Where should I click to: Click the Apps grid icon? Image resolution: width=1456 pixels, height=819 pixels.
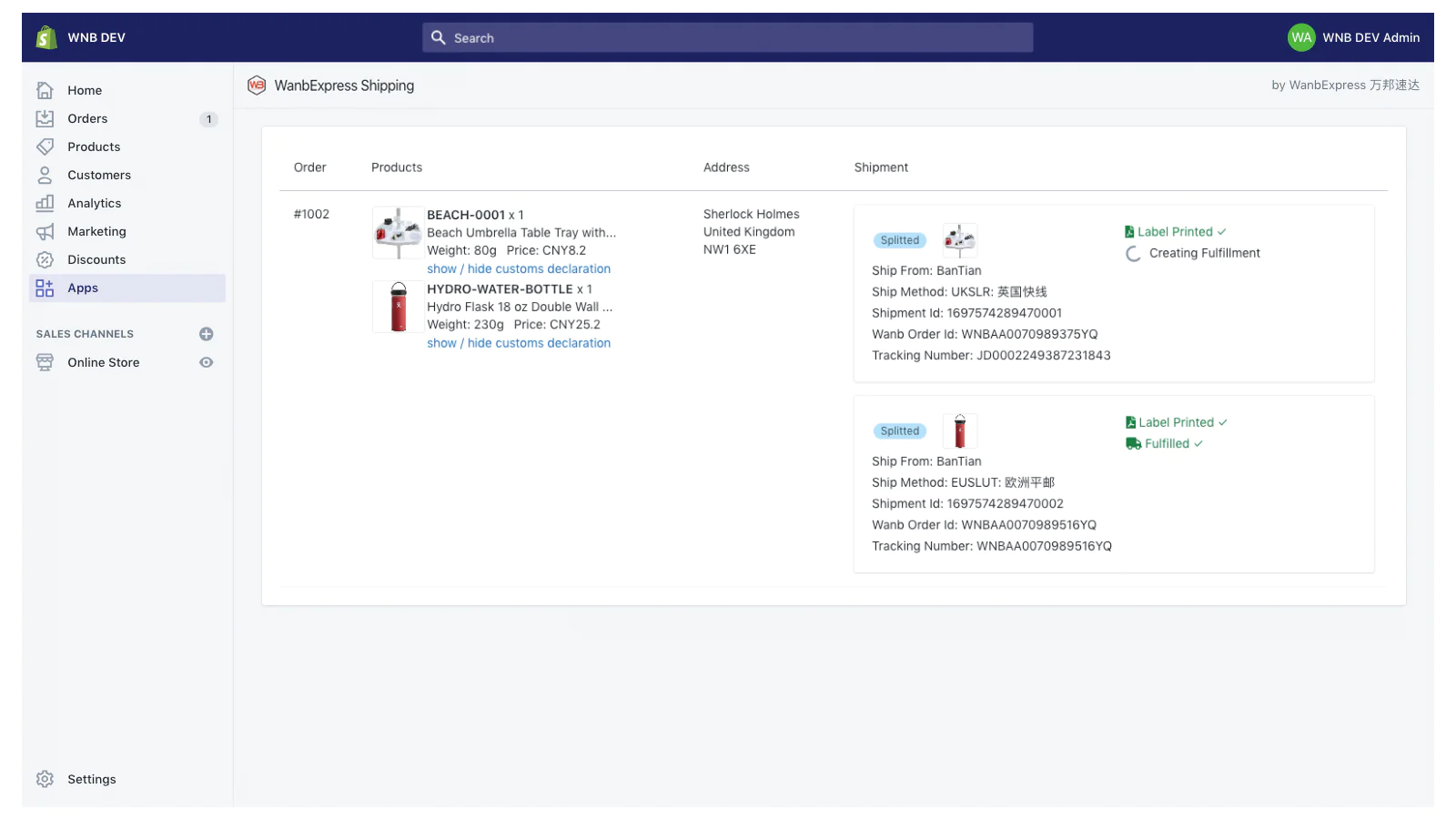pos(45,288)
